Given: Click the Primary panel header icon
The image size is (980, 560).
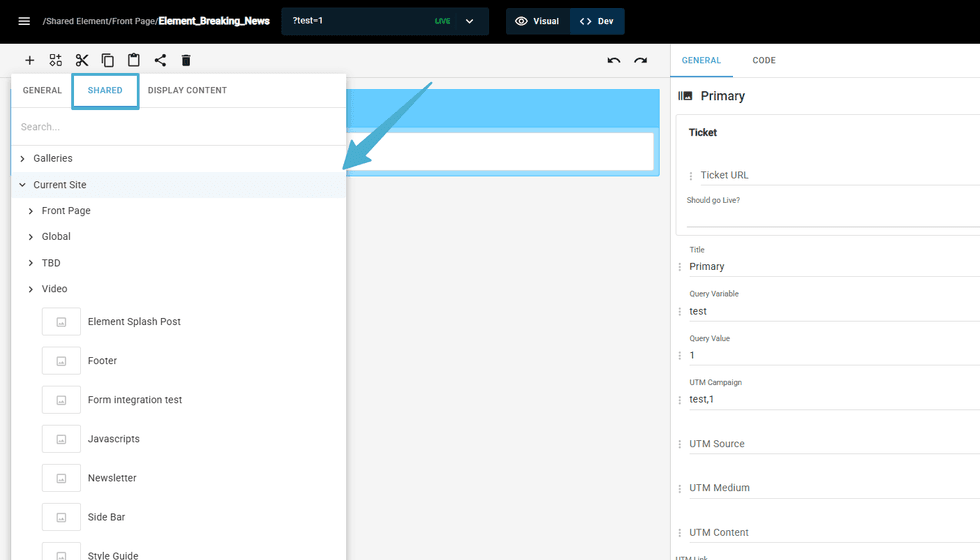Looking at the screenshot, I should (685, 96).
